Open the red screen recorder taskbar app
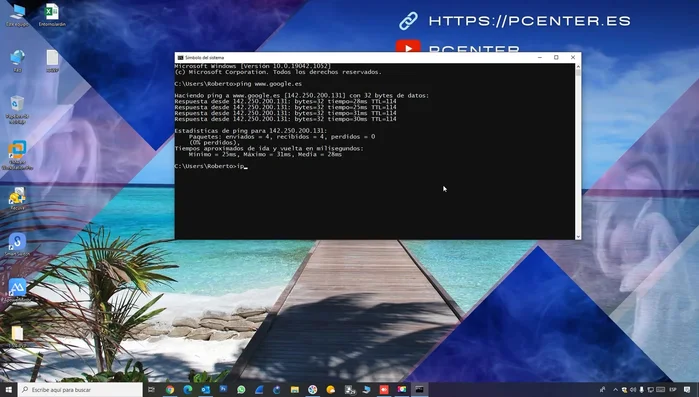 coord(384,389)
